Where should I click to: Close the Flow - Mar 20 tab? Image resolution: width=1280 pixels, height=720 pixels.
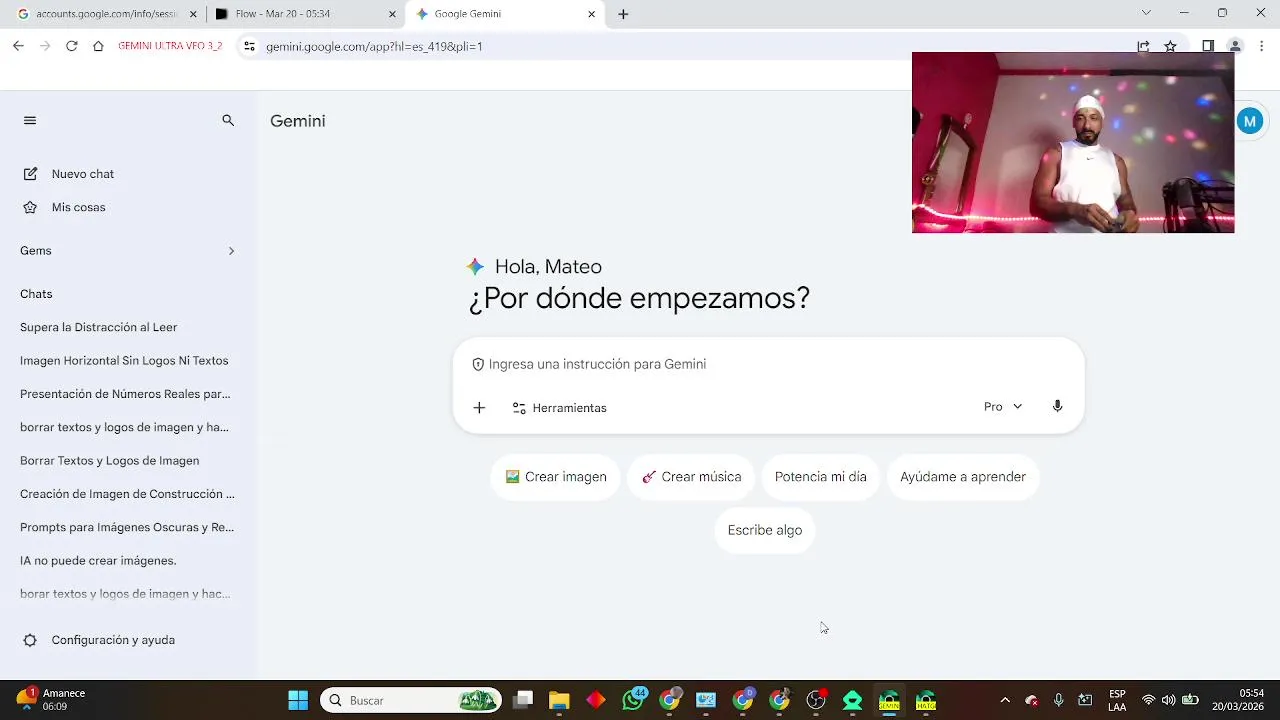[393, 14]
